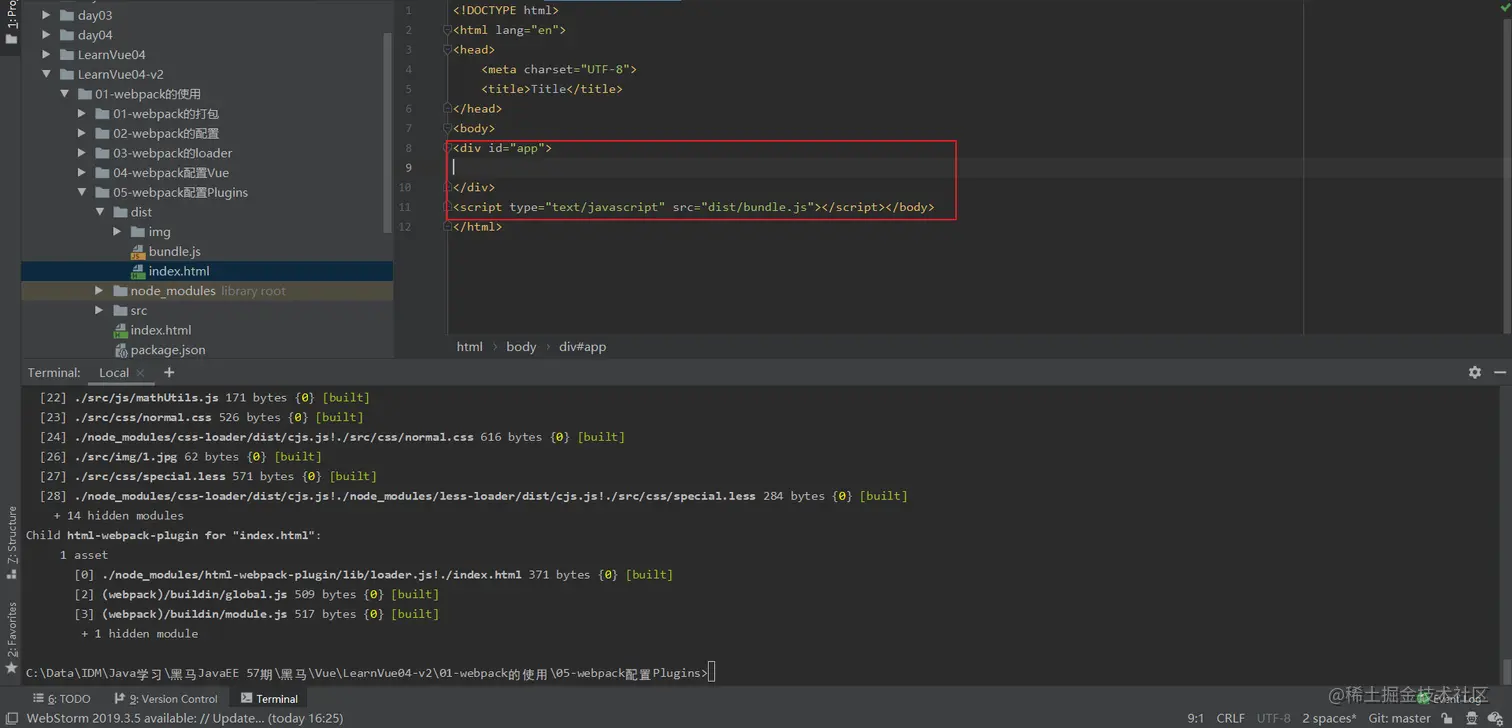
Task: Expand the day03 folder
Action: click(x=46, y=15)
